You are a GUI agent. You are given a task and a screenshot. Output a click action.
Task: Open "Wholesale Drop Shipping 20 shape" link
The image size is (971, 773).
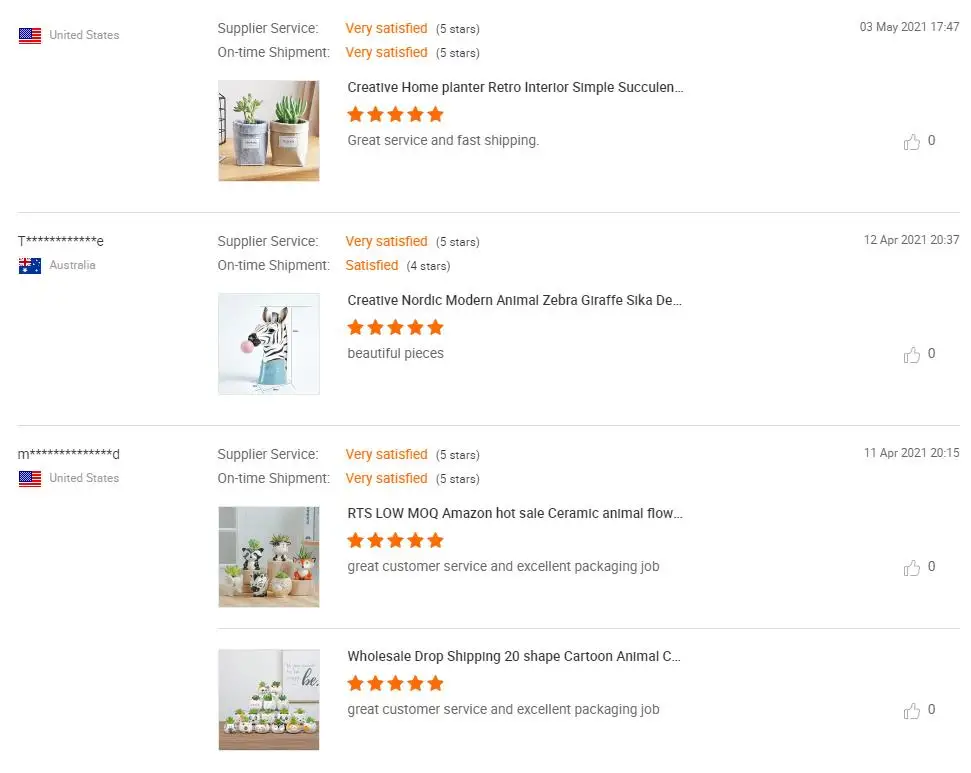point(515,657)
